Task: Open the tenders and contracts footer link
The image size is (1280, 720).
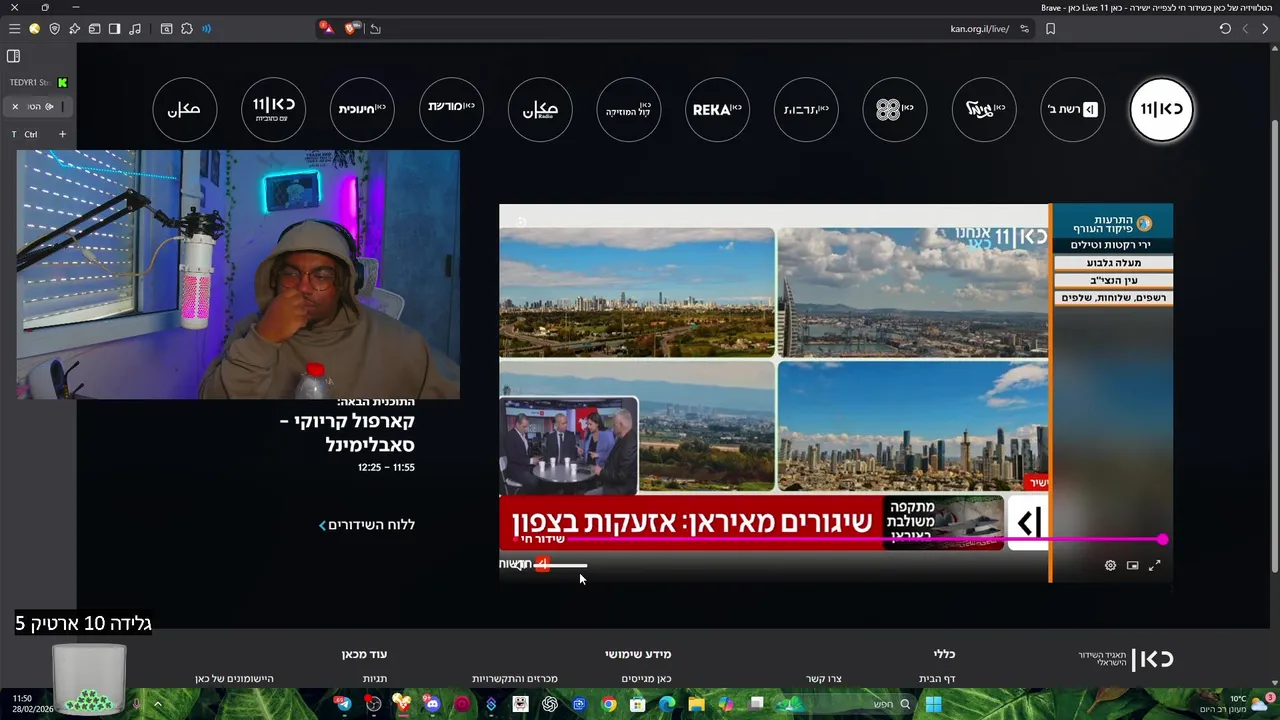Action: coord(515,679)
